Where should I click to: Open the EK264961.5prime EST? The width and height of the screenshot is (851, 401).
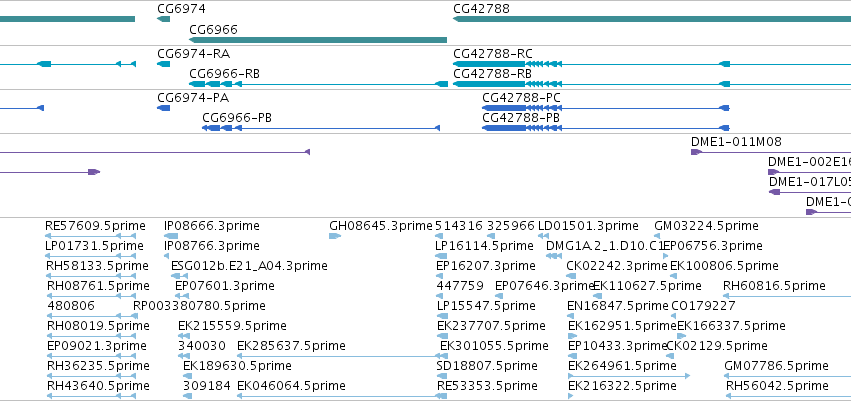point(623,366)
